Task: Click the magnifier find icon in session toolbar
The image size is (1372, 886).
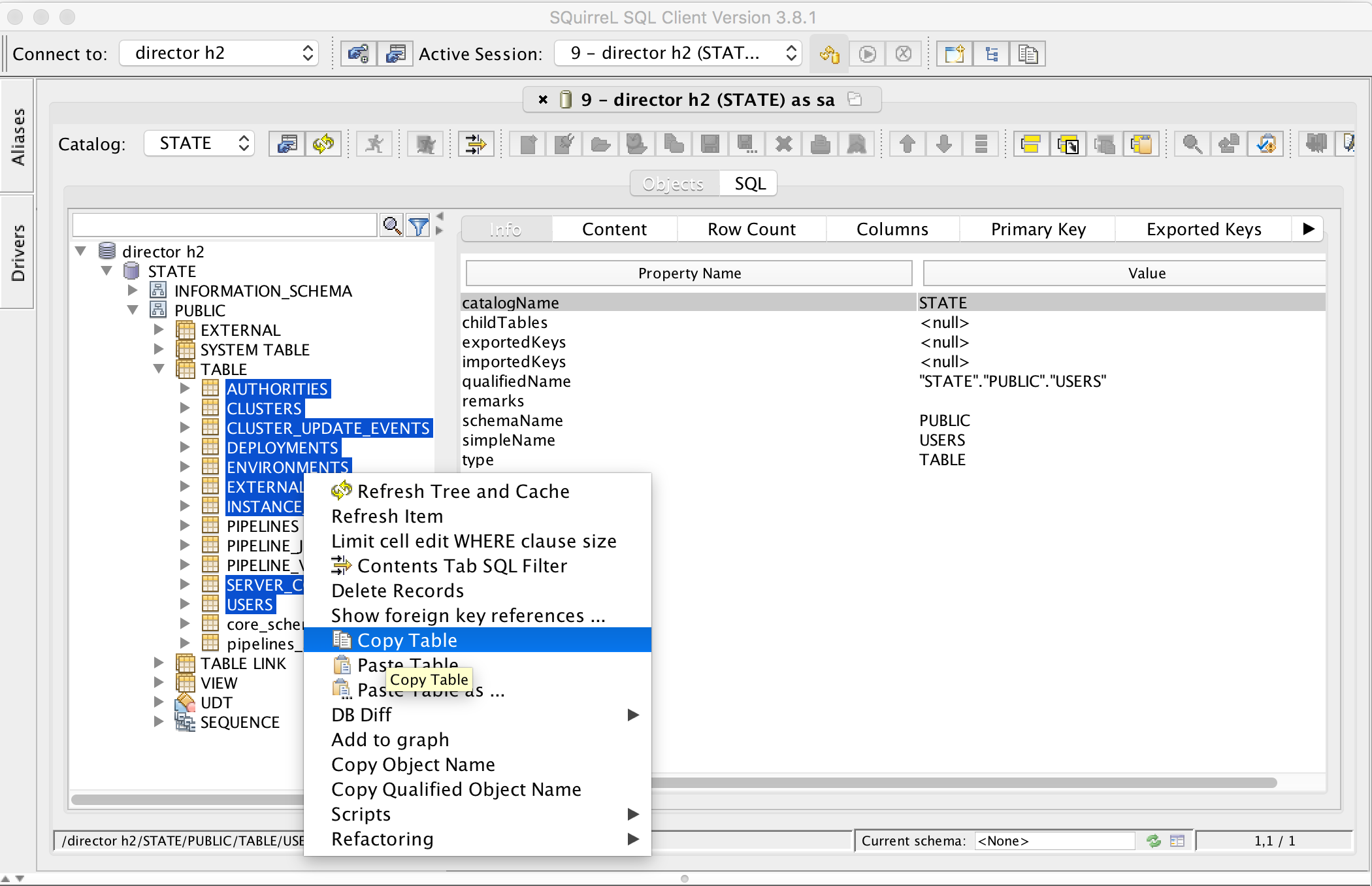Action: (x=1192, y=144)
